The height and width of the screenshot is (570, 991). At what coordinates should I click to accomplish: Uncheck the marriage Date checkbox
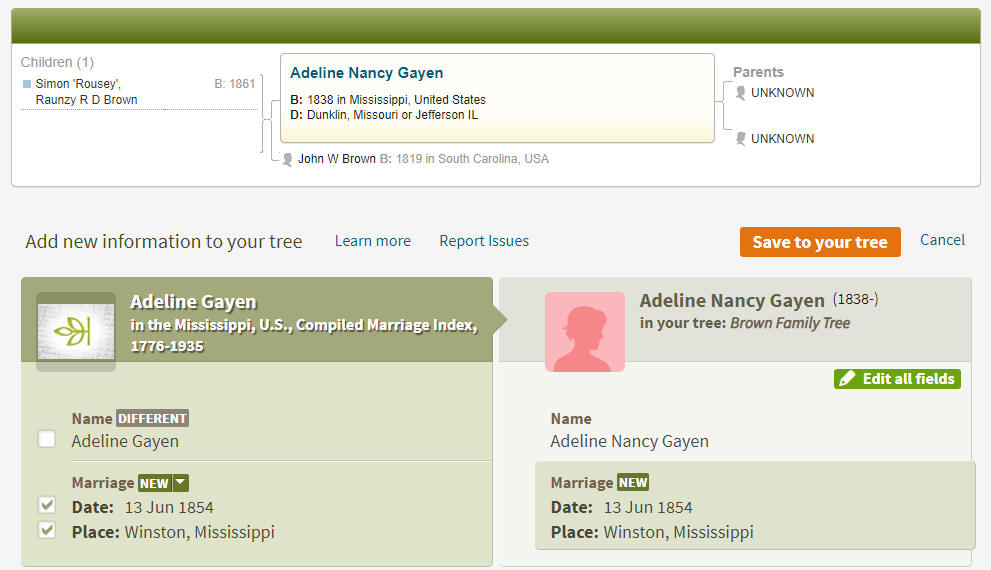click(47, 504)
